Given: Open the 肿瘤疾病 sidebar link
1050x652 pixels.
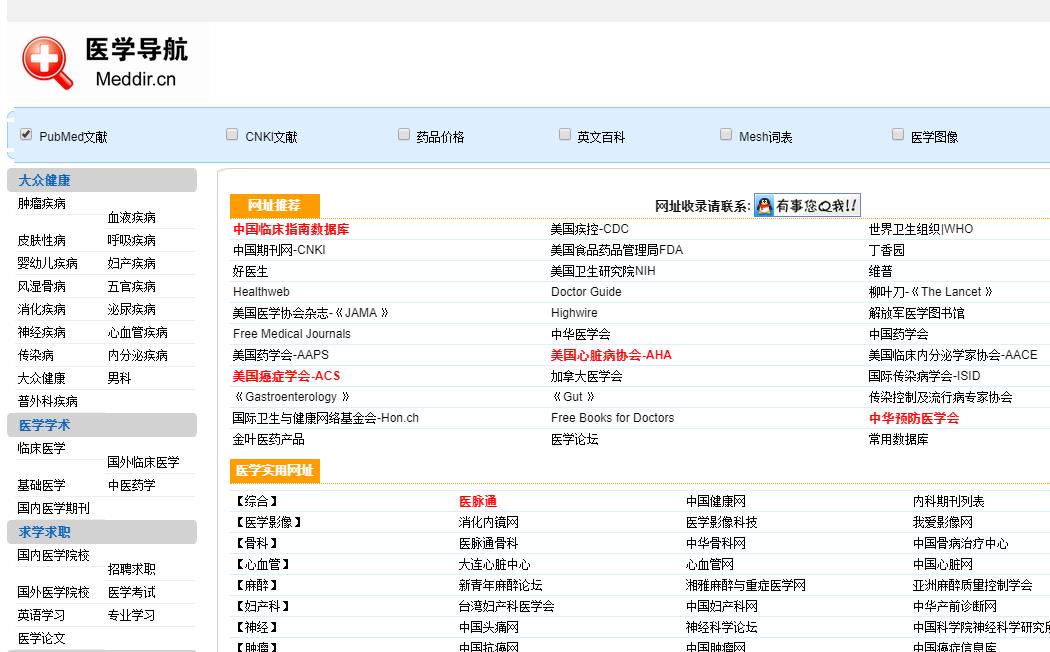Looking at the screenshot, I should point(42,203).
